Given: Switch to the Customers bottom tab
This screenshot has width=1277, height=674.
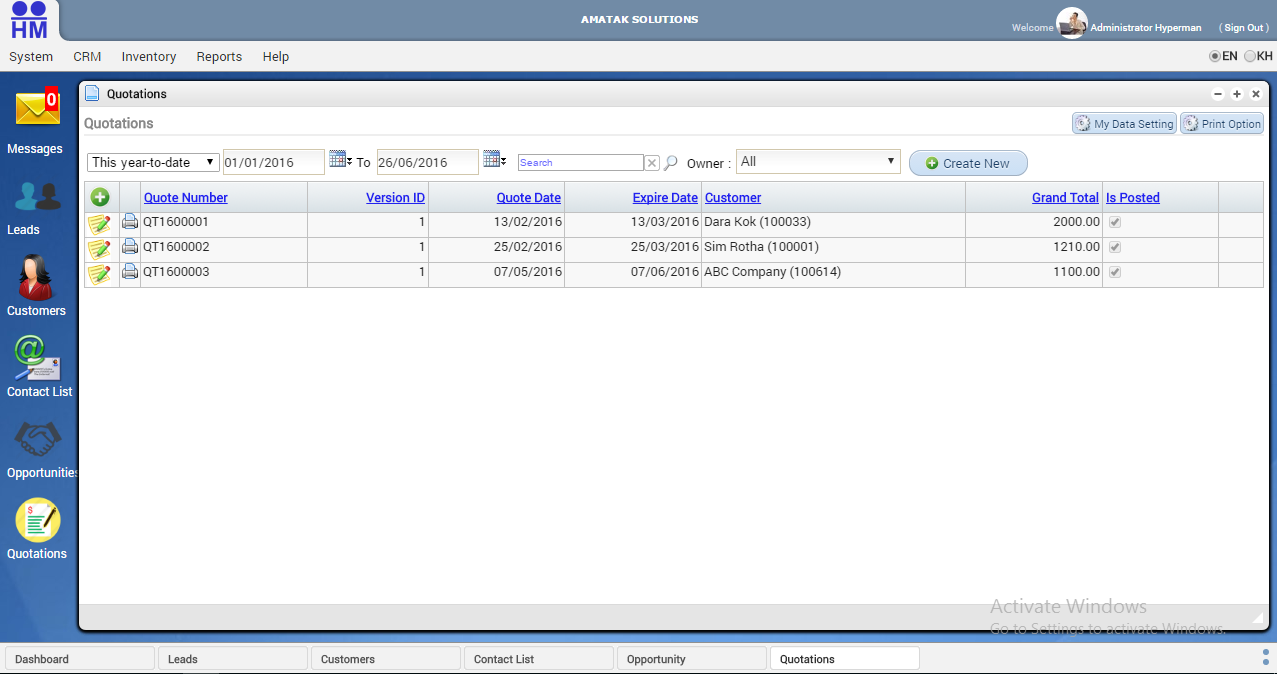Looking at the screenshot, I should [386, 659].
